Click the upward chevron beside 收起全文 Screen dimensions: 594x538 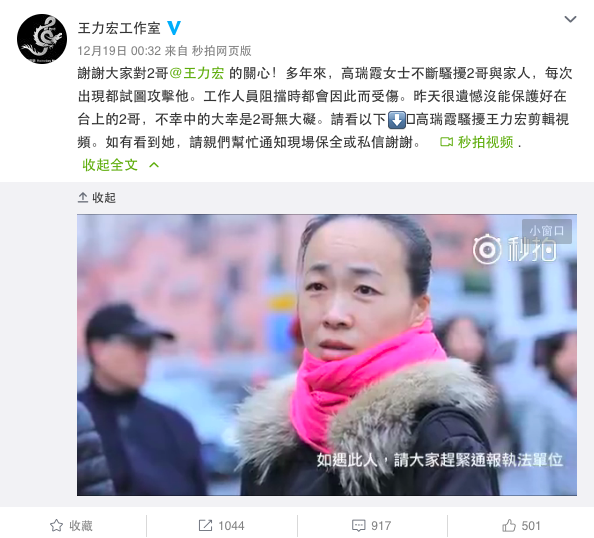[x=154, y=165]
